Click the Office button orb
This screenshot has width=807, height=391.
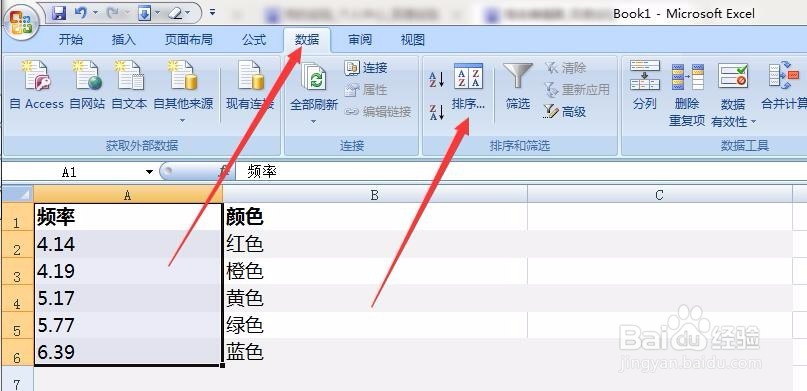tap(21, 23)
